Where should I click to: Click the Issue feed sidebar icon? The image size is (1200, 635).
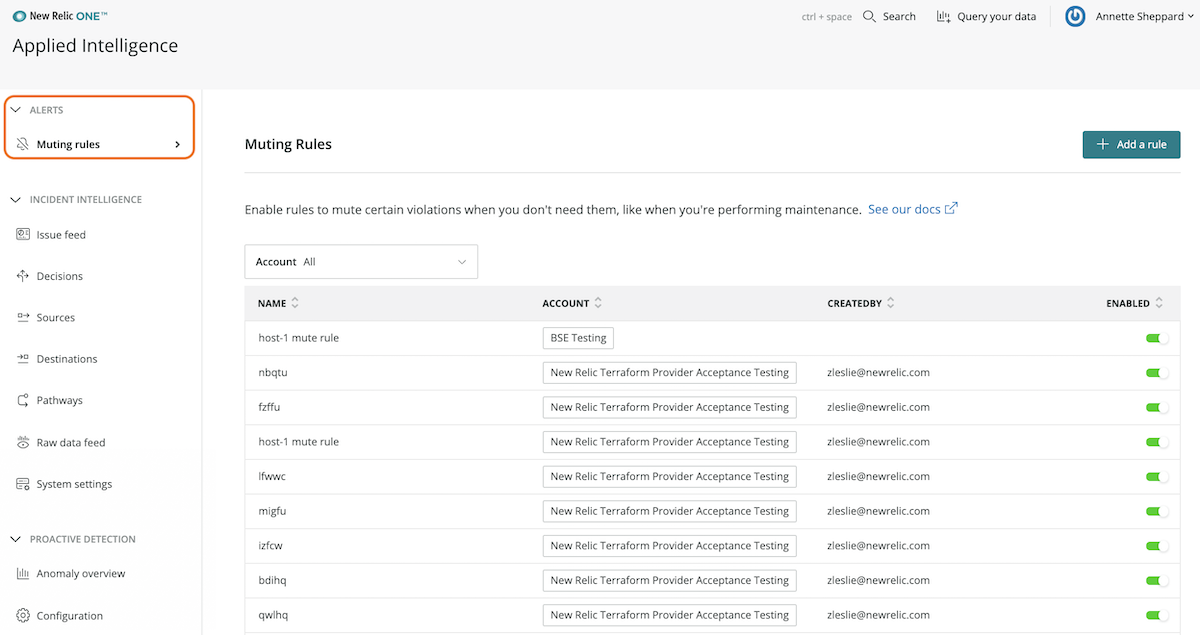[x=23, y=235]
